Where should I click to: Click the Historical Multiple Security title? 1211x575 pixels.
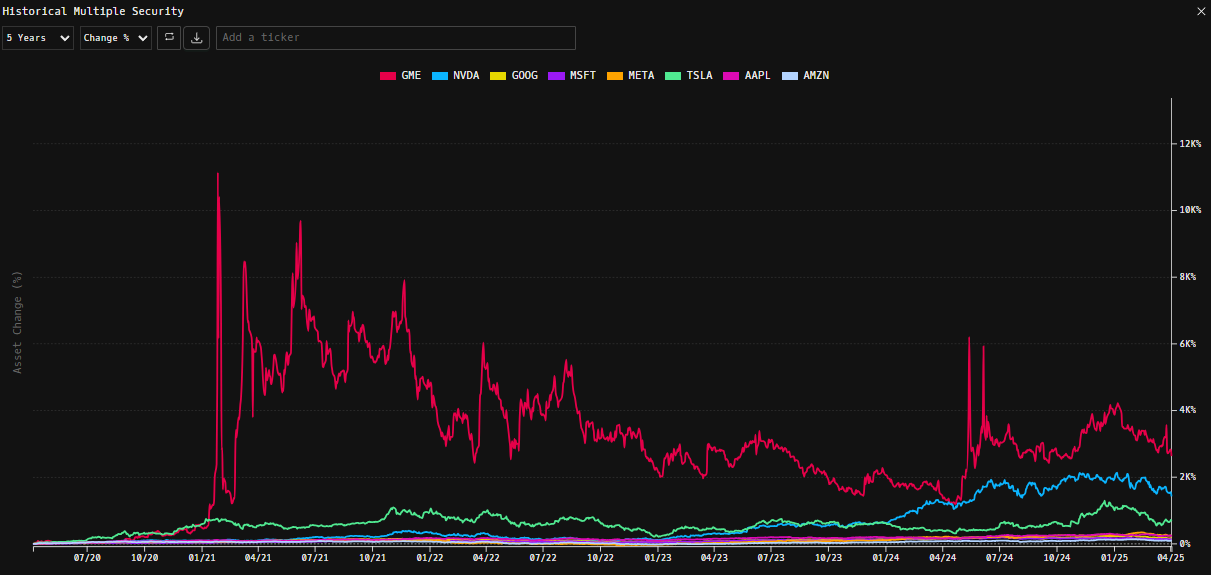tap(94, 11)
